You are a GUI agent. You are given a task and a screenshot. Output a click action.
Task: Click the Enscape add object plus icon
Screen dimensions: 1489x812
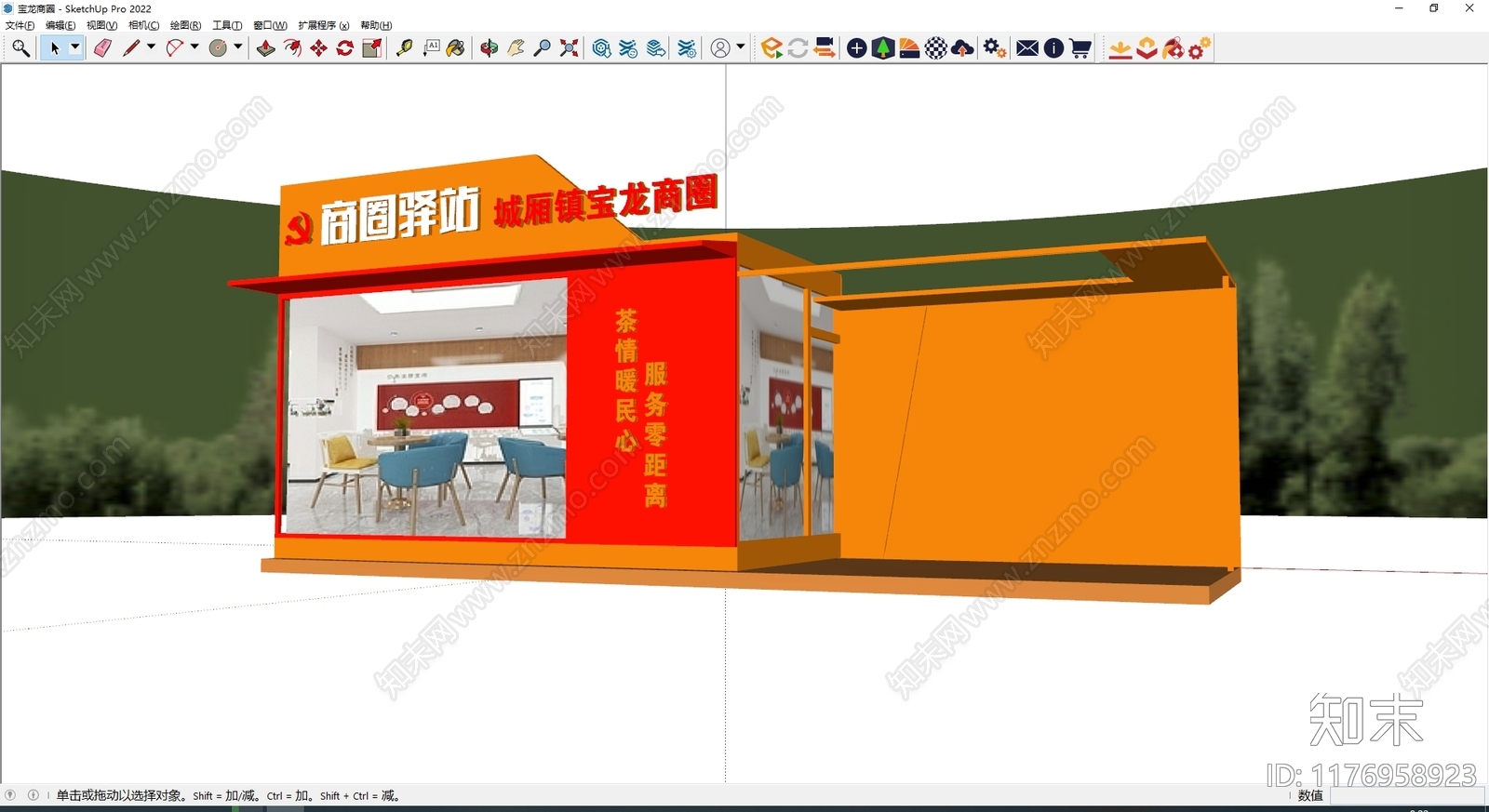pyautogui.click(x=857, y=48)
